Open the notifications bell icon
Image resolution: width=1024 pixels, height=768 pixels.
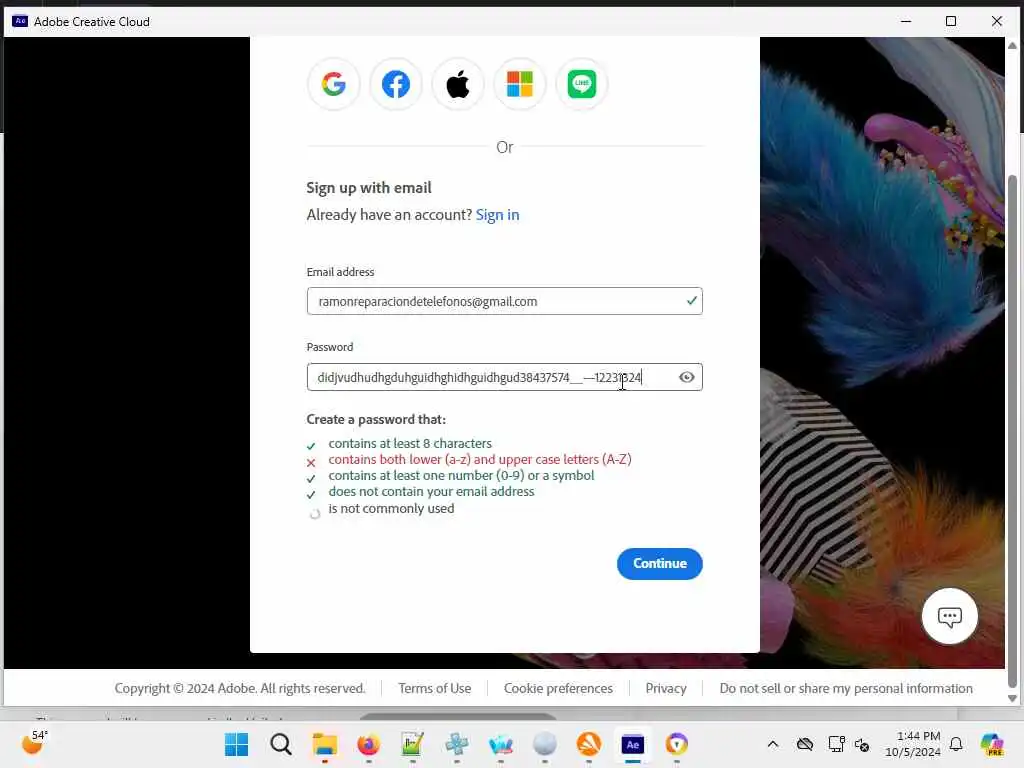click(x=956, y=744)
